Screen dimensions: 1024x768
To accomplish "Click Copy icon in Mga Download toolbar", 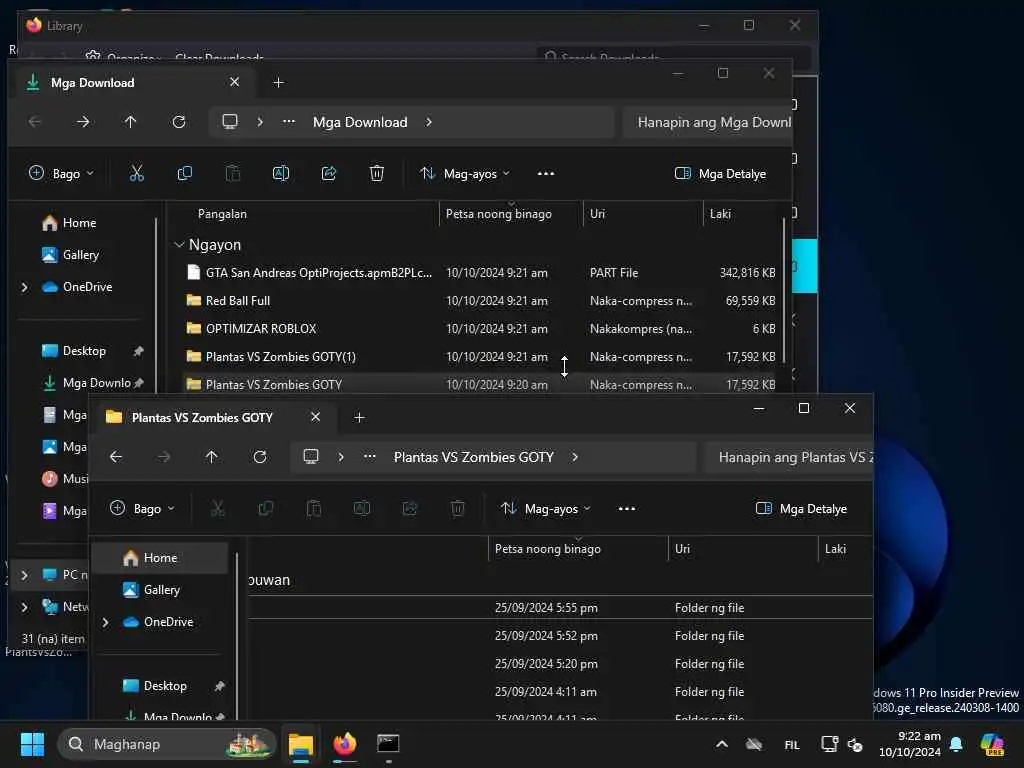I will [185, 173].
